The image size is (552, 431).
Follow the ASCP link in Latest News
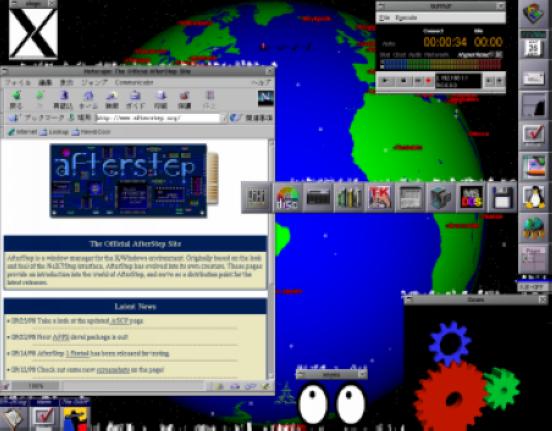pos(118,321)
